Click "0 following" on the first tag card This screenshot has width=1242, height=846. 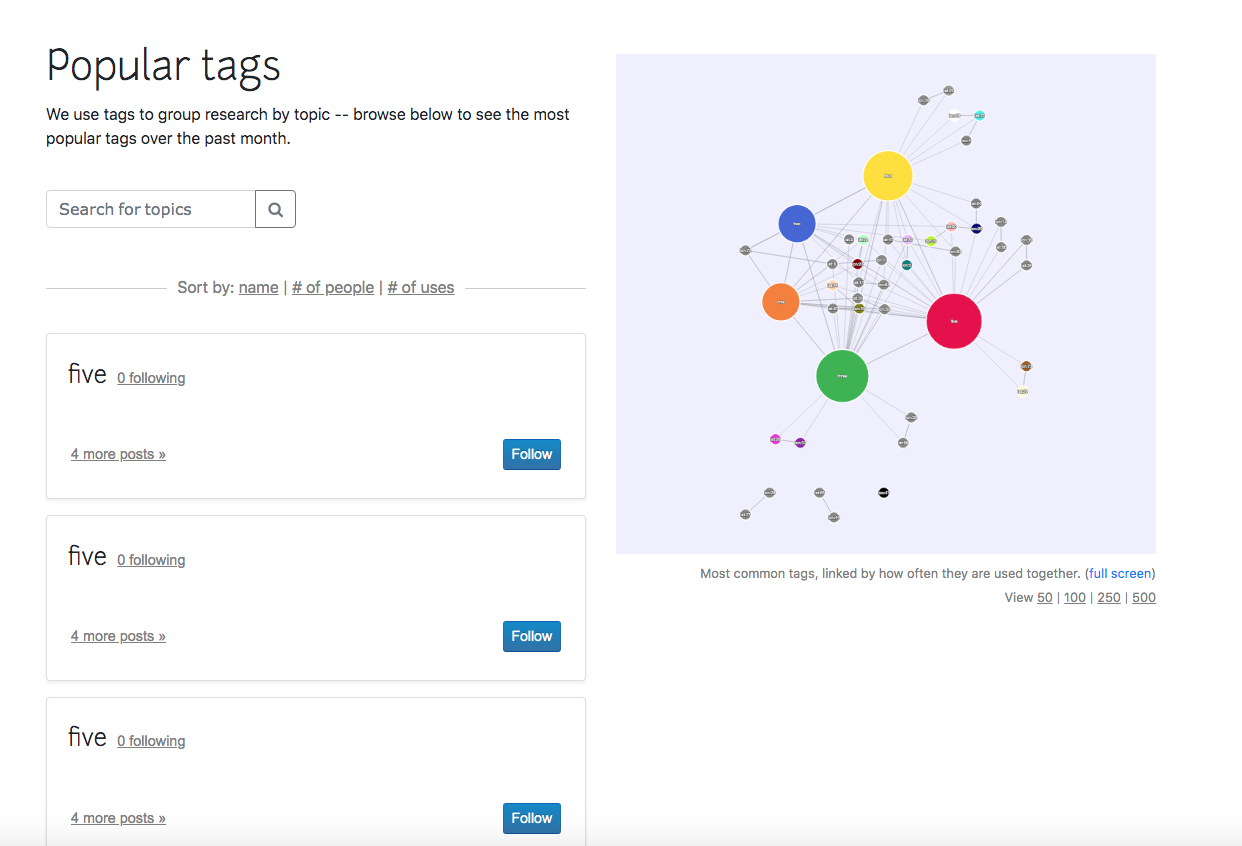tap(151, 377)
